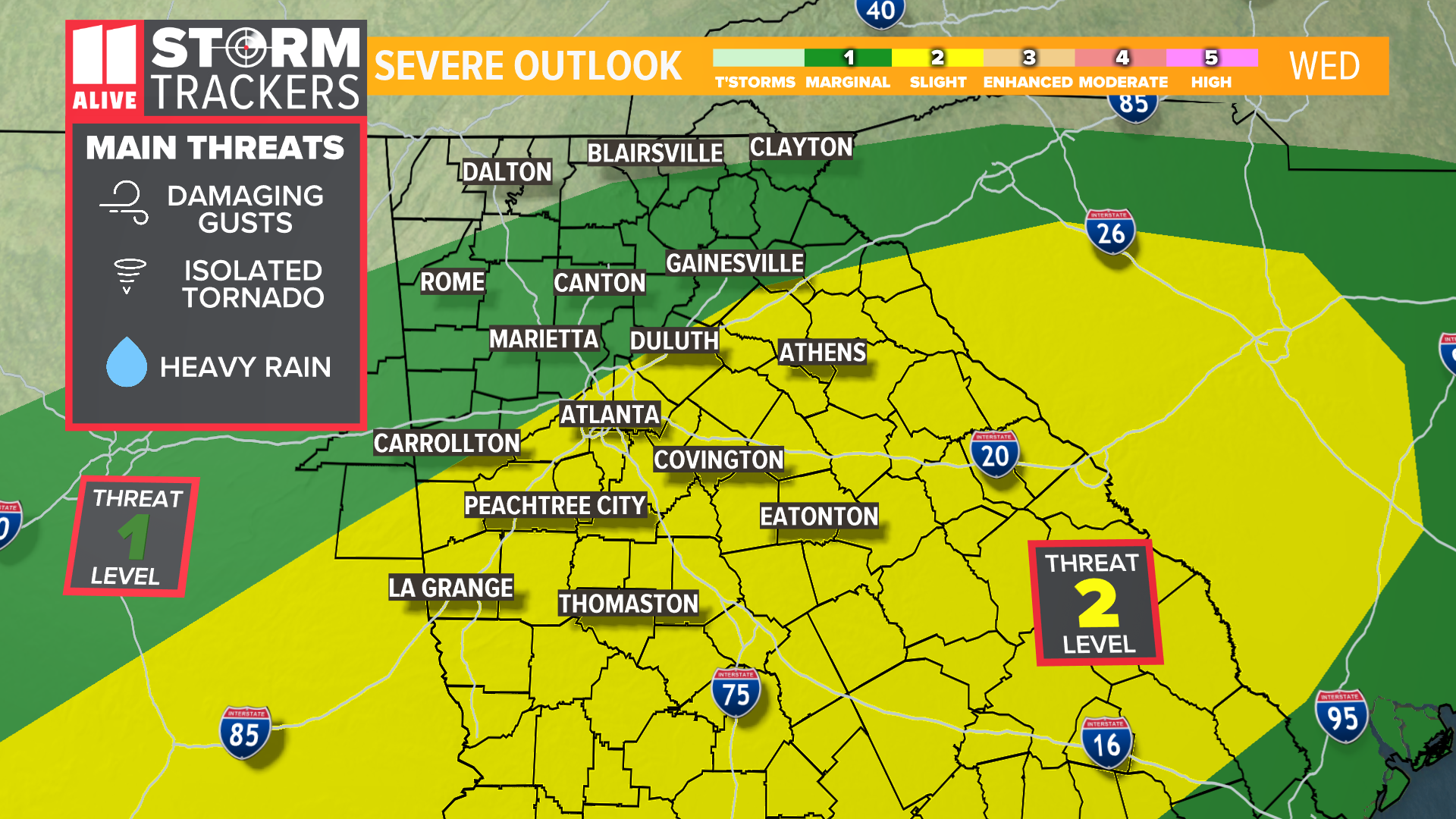The width and height of the screenshot is (1456, 819).
Task: Click the Interstate 85 shield near La Grange
Action: 245,733
